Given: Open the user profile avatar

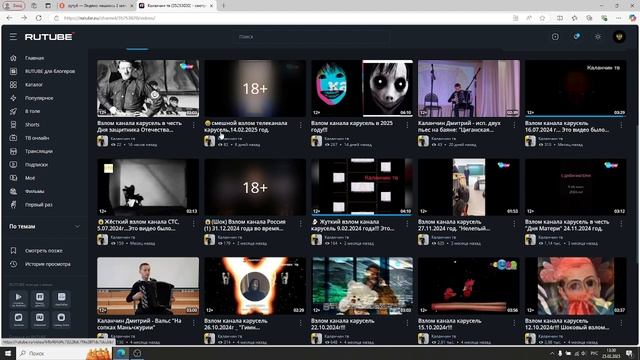Looking at the screenshot, I should pos(619,37).
